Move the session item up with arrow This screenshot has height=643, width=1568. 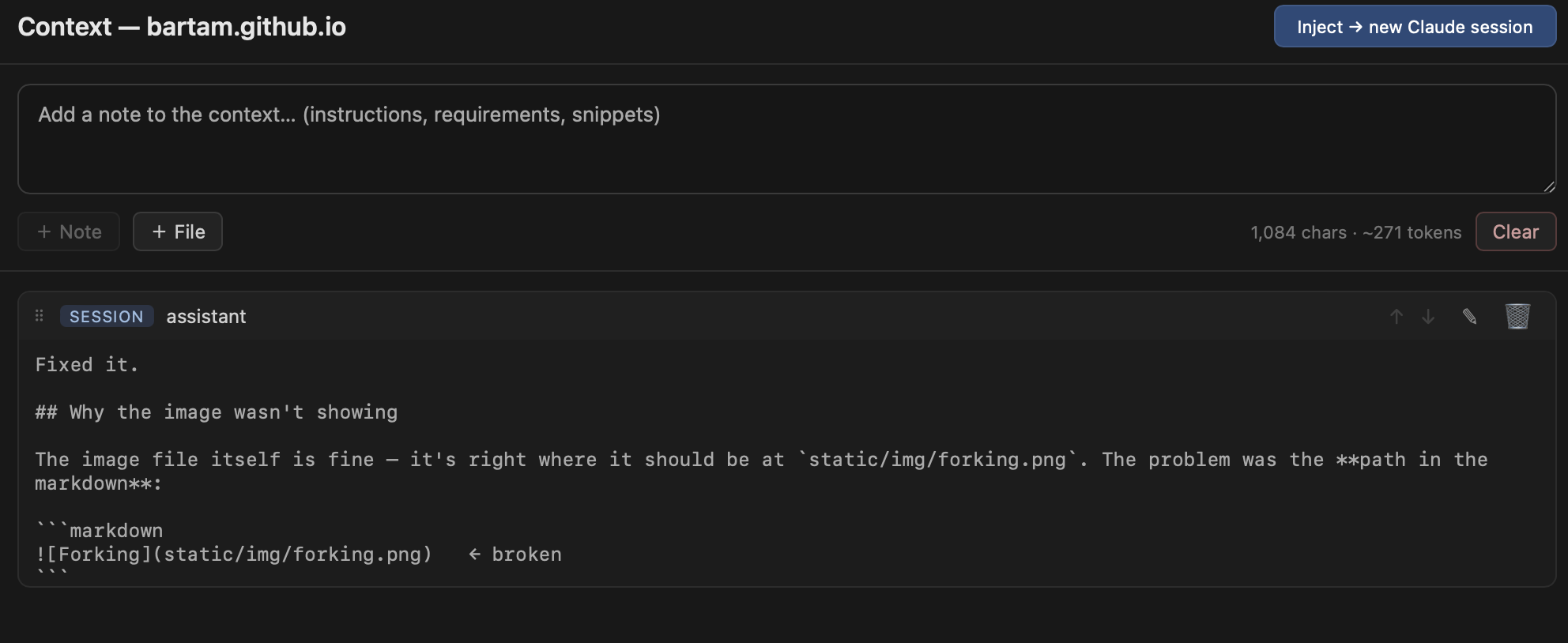pos(1396,316)
